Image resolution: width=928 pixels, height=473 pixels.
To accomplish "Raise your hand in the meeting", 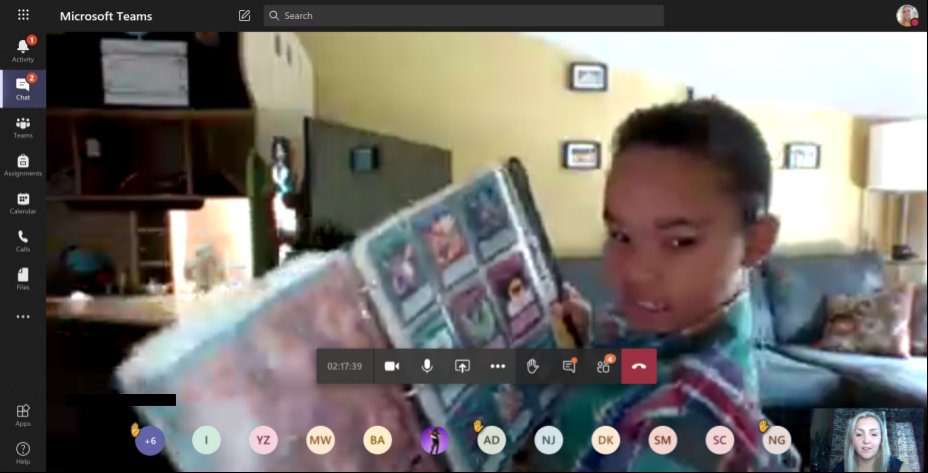I will 533,366.
